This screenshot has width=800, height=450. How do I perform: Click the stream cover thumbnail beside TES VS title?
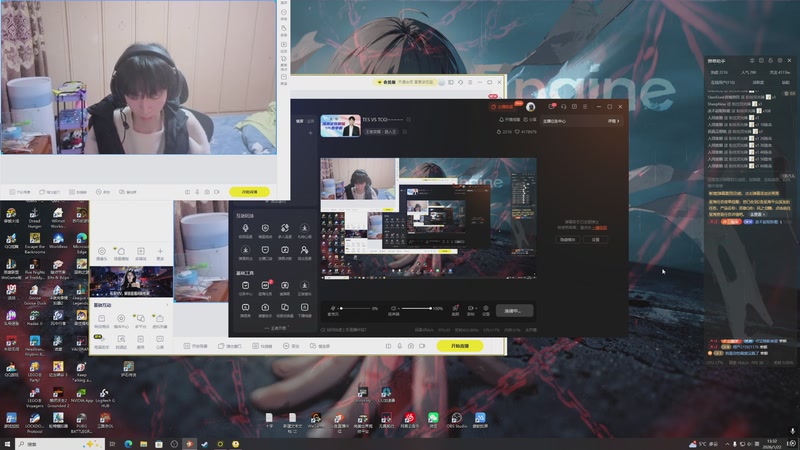coord(340,126)
